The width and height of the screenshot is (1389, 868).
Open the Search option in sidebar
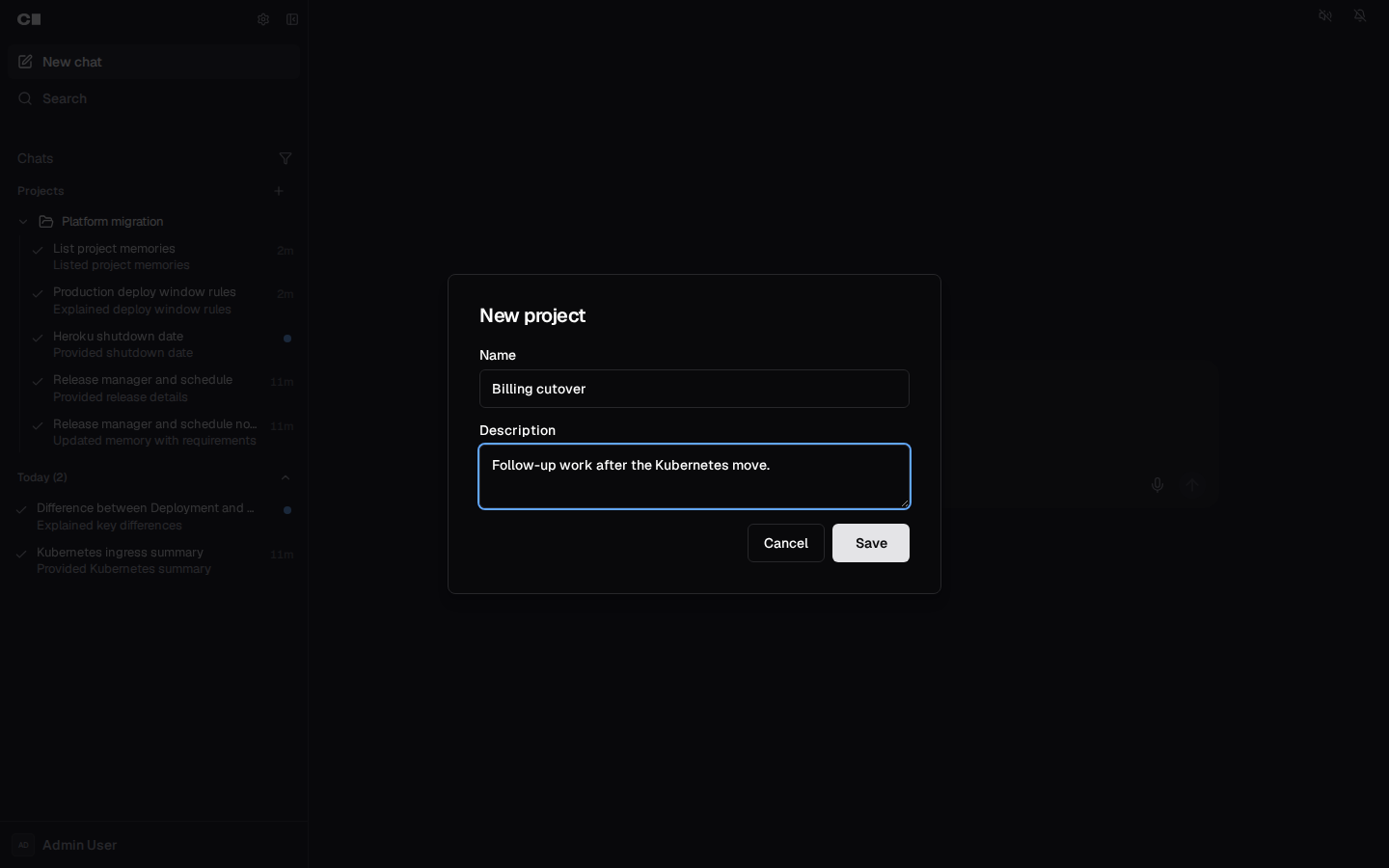pyautogui.click(x=154, y=98)
